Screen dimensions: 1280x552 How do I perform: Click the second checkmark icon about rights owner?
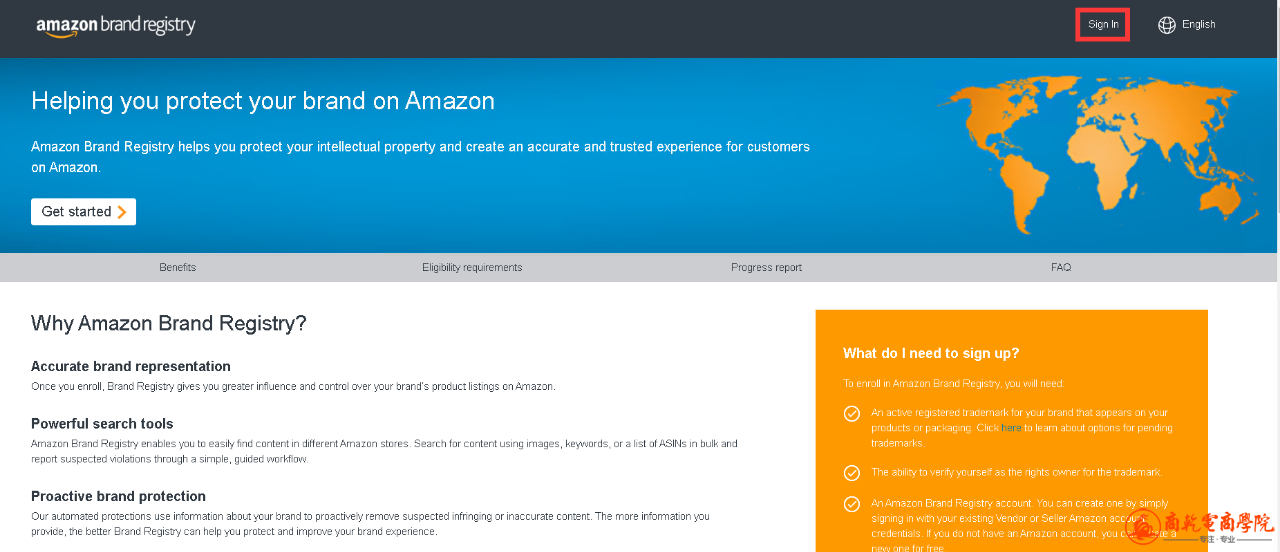pyautogui.click(x=852, y=473)
